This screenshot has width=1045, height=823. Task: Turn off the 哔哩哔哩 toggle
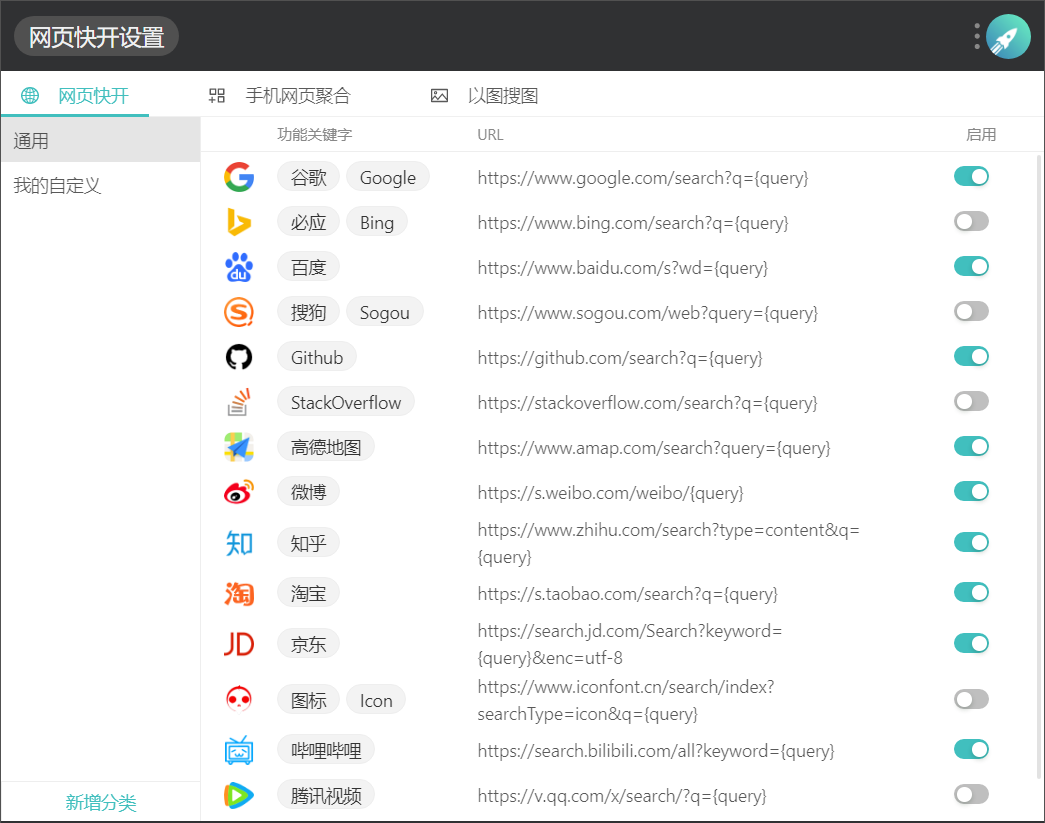971,750
